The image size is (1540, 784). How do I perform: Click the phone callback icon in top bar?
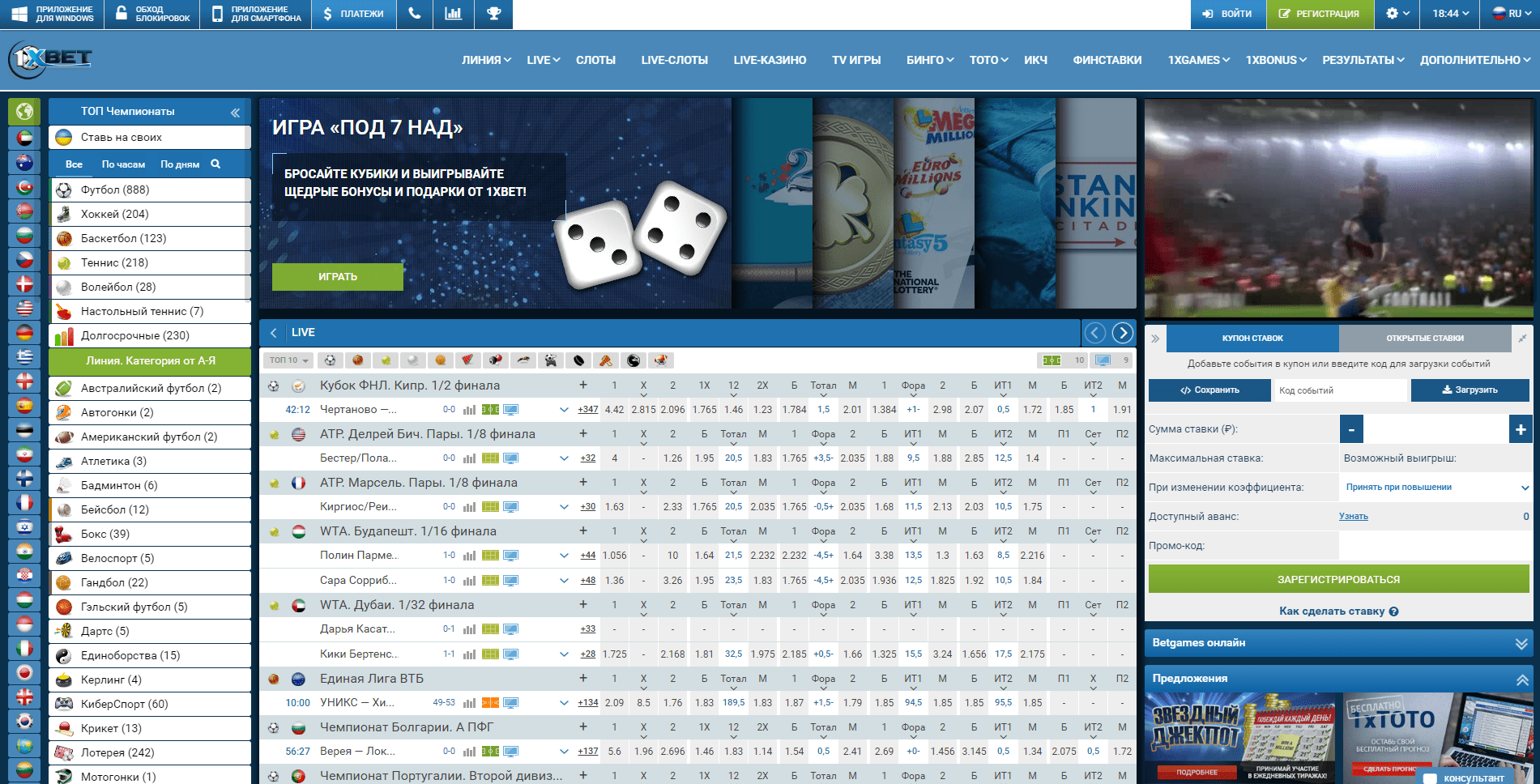[x=415, y=14]
